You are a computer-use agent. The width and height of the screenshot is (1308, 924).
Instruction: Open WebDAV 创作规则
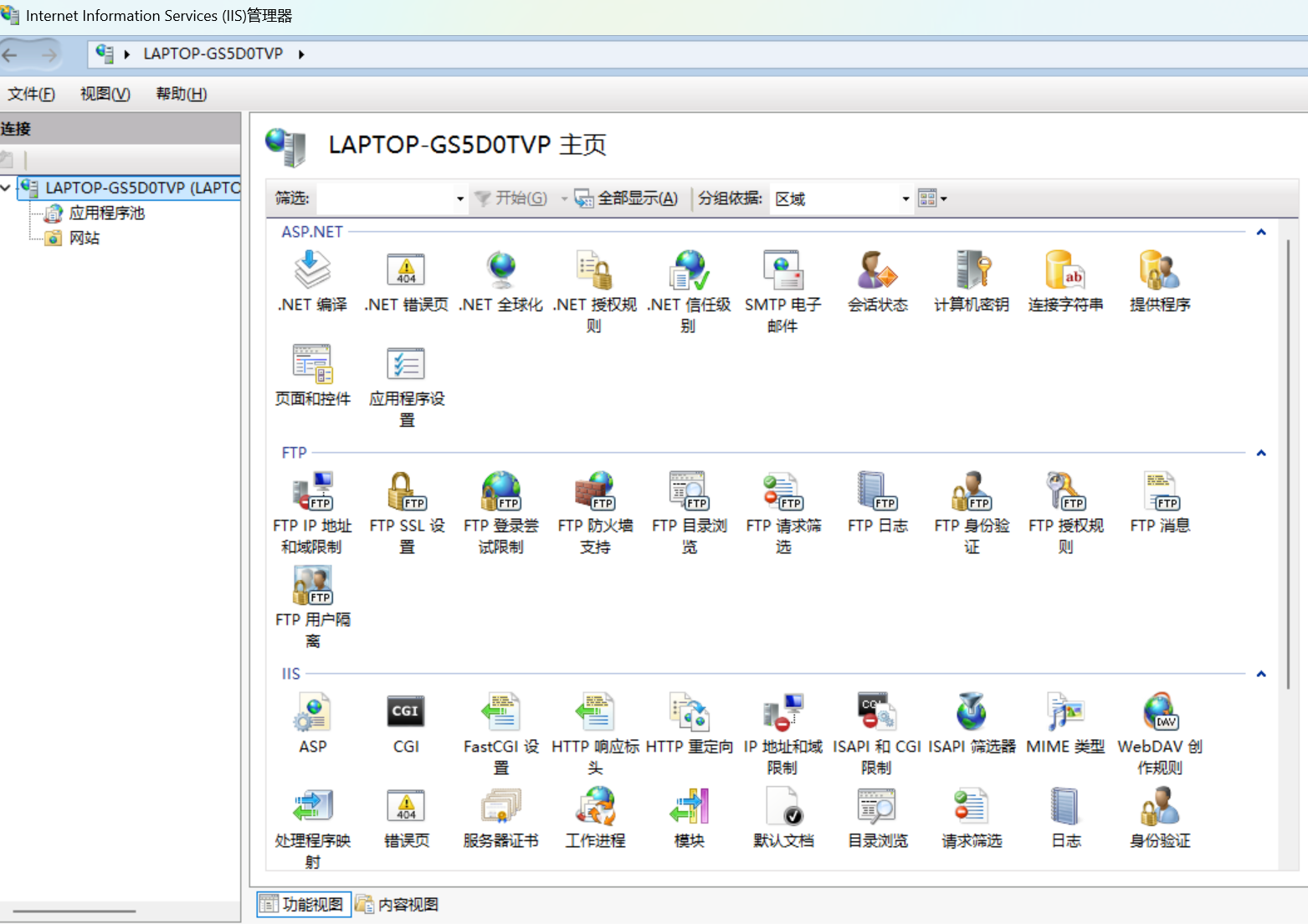pyautogui.click(x=1160, y=733)
